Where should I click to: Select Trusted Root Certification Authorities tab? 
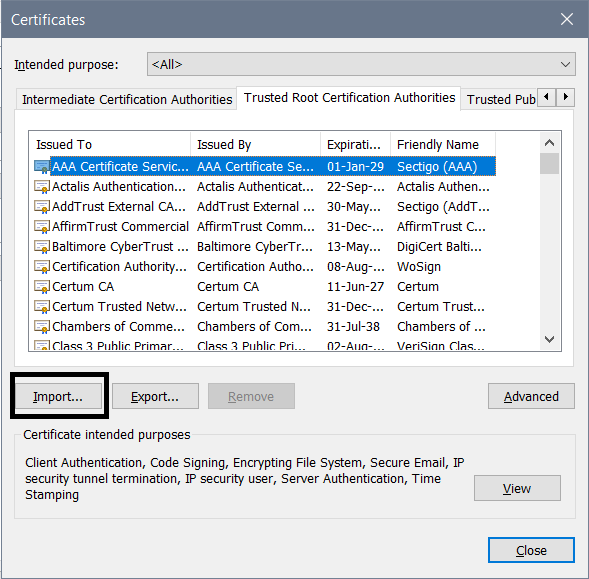(349, 98)
